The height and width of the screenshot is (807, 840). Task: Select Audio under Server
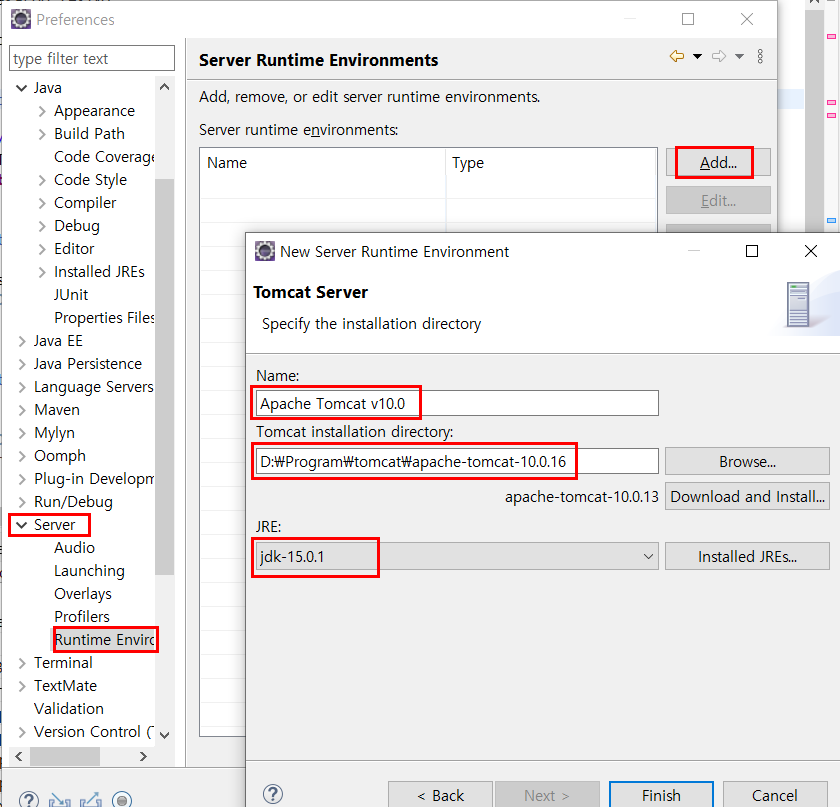tap(74, 548)
